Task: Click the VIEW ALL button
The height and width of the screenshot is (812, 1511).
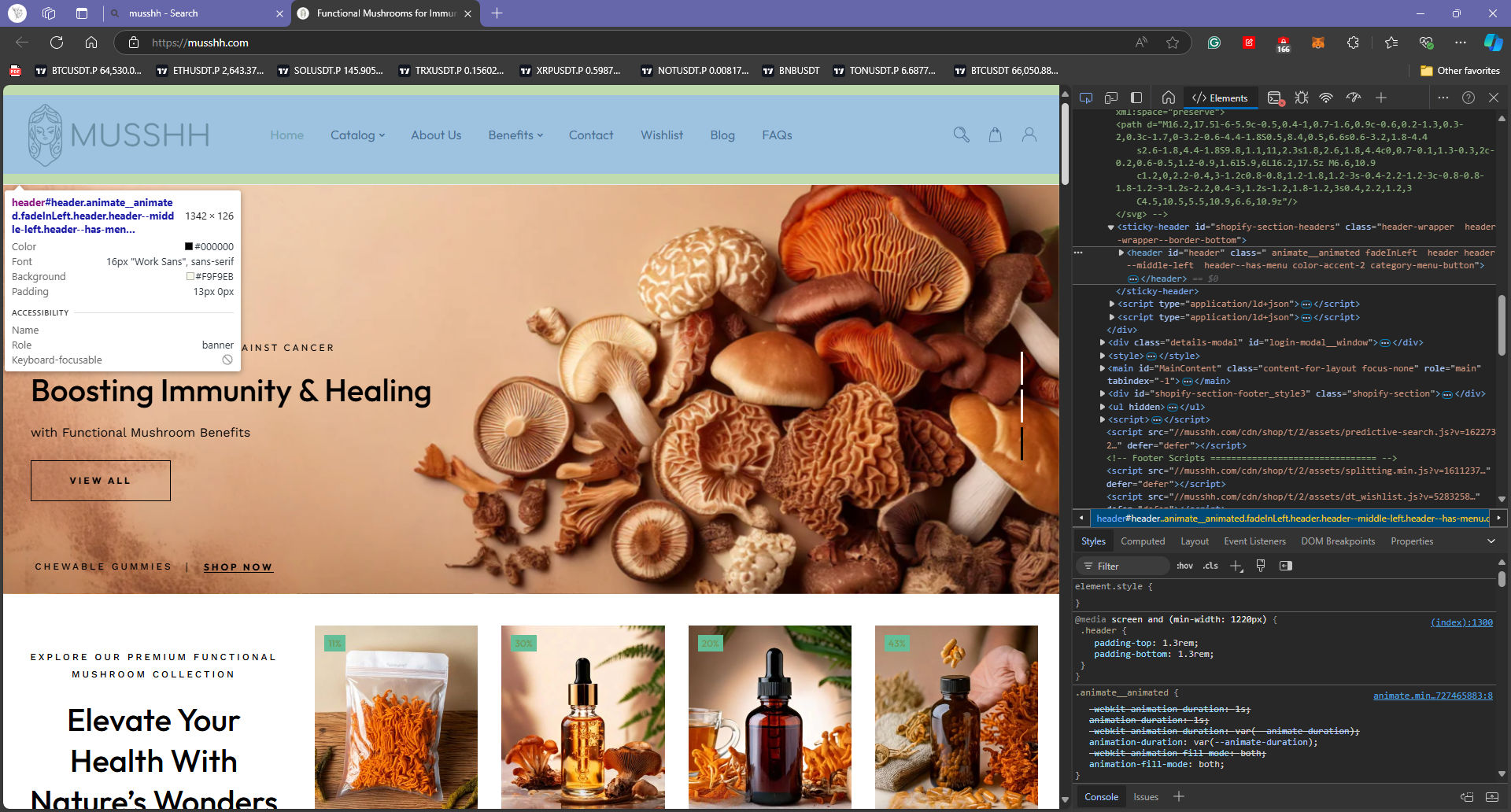Action: 101,481
